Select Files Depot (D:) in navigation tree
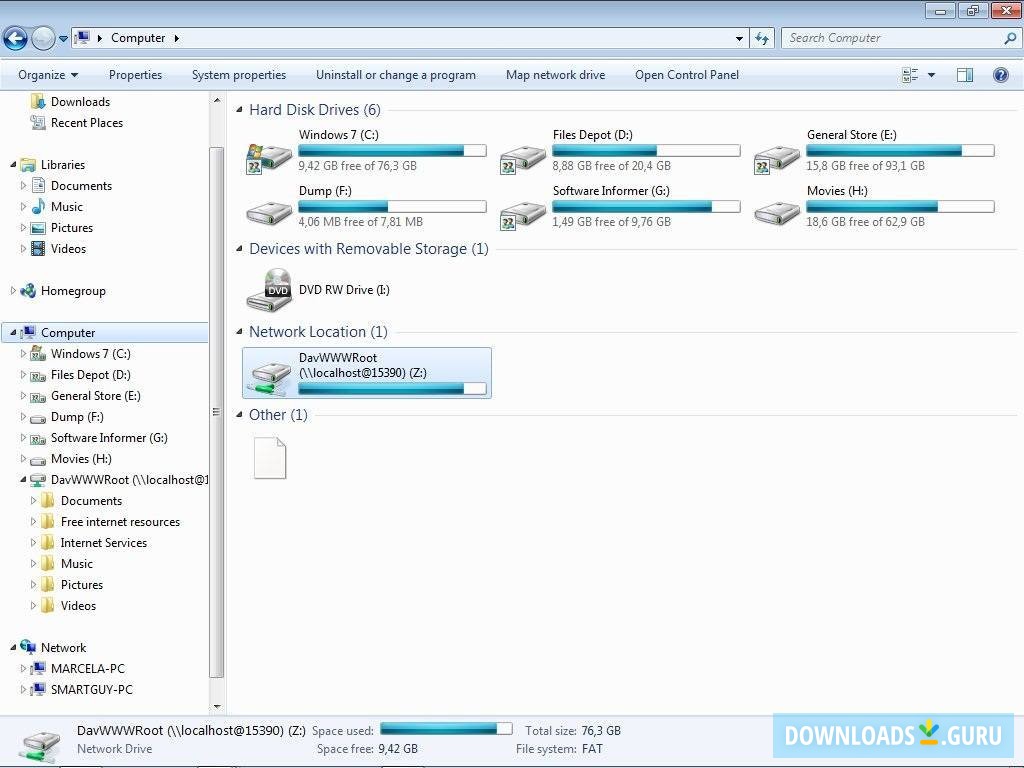Viewport: 1024px width, 768px height. click(x=91, y=375)
